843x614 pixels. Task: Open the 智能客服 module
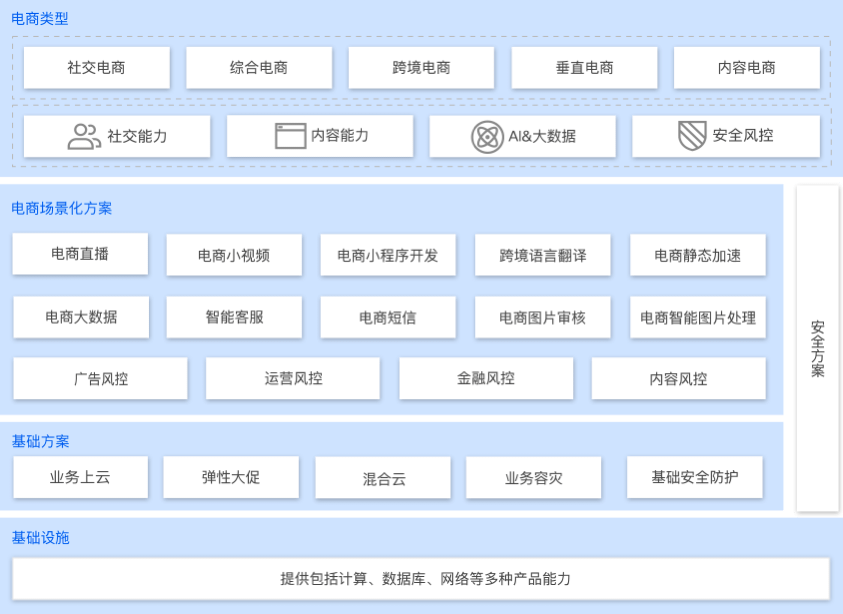pyautogui.click(x=235, y=316)
